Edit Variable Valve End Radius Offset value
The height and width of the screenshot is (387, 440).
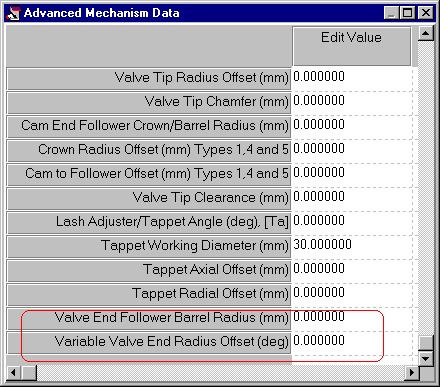tap(352, 343)
